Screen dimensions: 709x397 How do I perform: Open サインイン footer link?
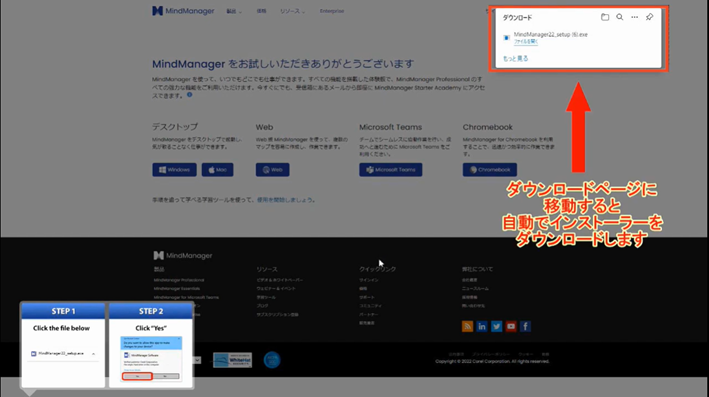[x=369, y=280]
